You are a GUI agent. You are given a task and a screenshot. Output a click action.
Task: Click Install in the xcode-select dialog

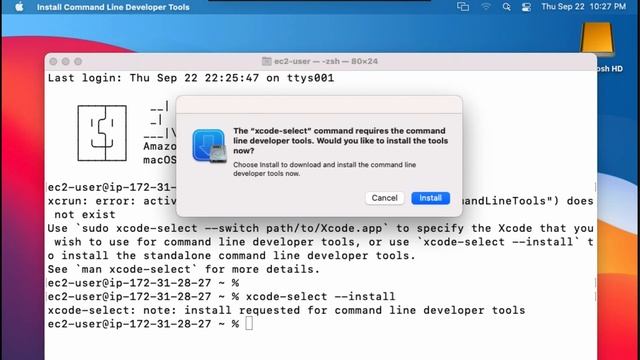click(430, 198)
